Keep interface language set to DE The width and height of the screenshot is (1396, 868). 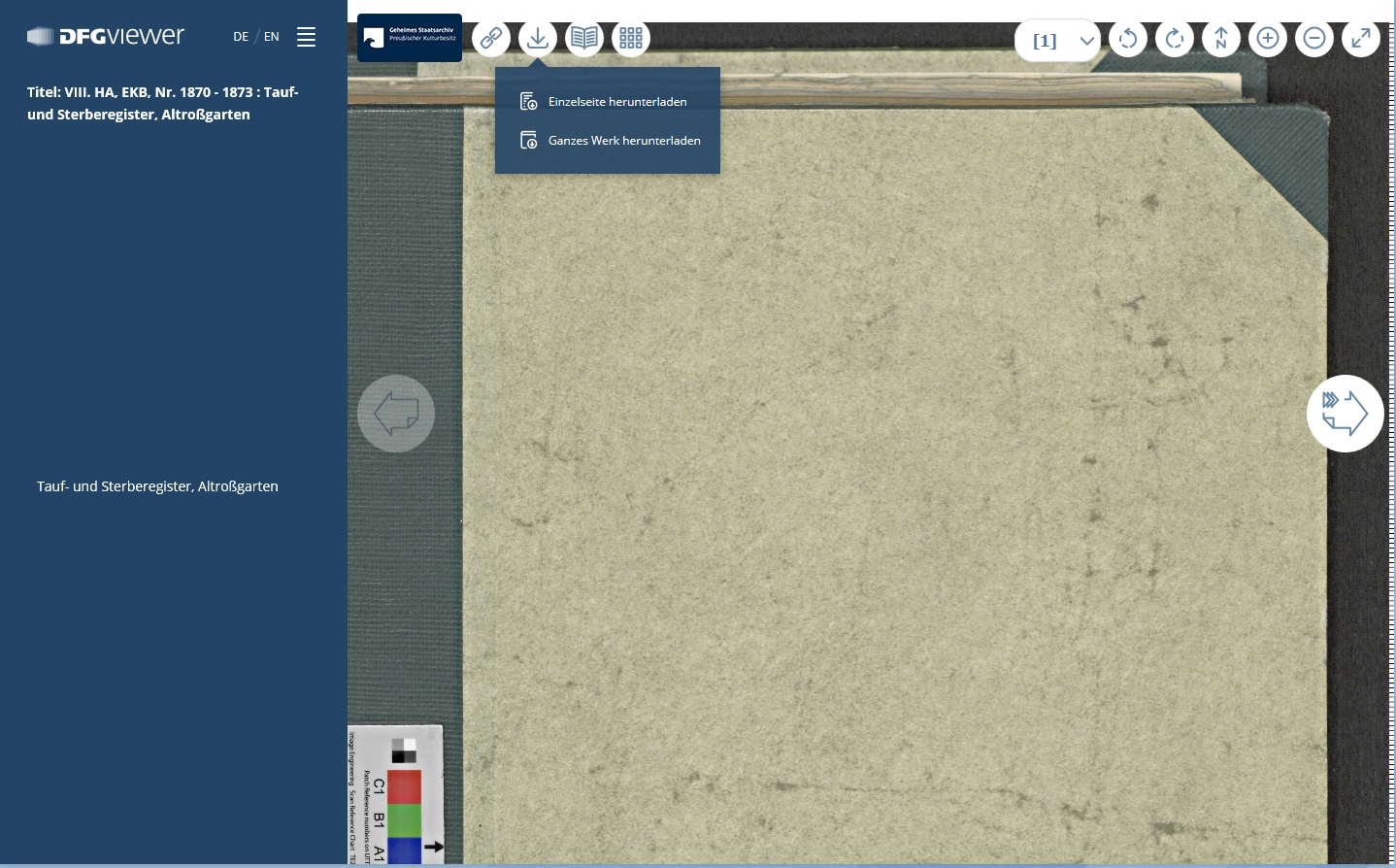point(241,36)
